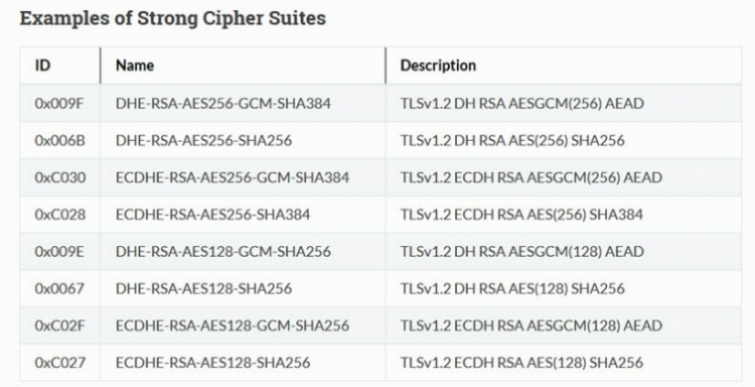Click the 0x0067 ID cell

tap(59, 289)
